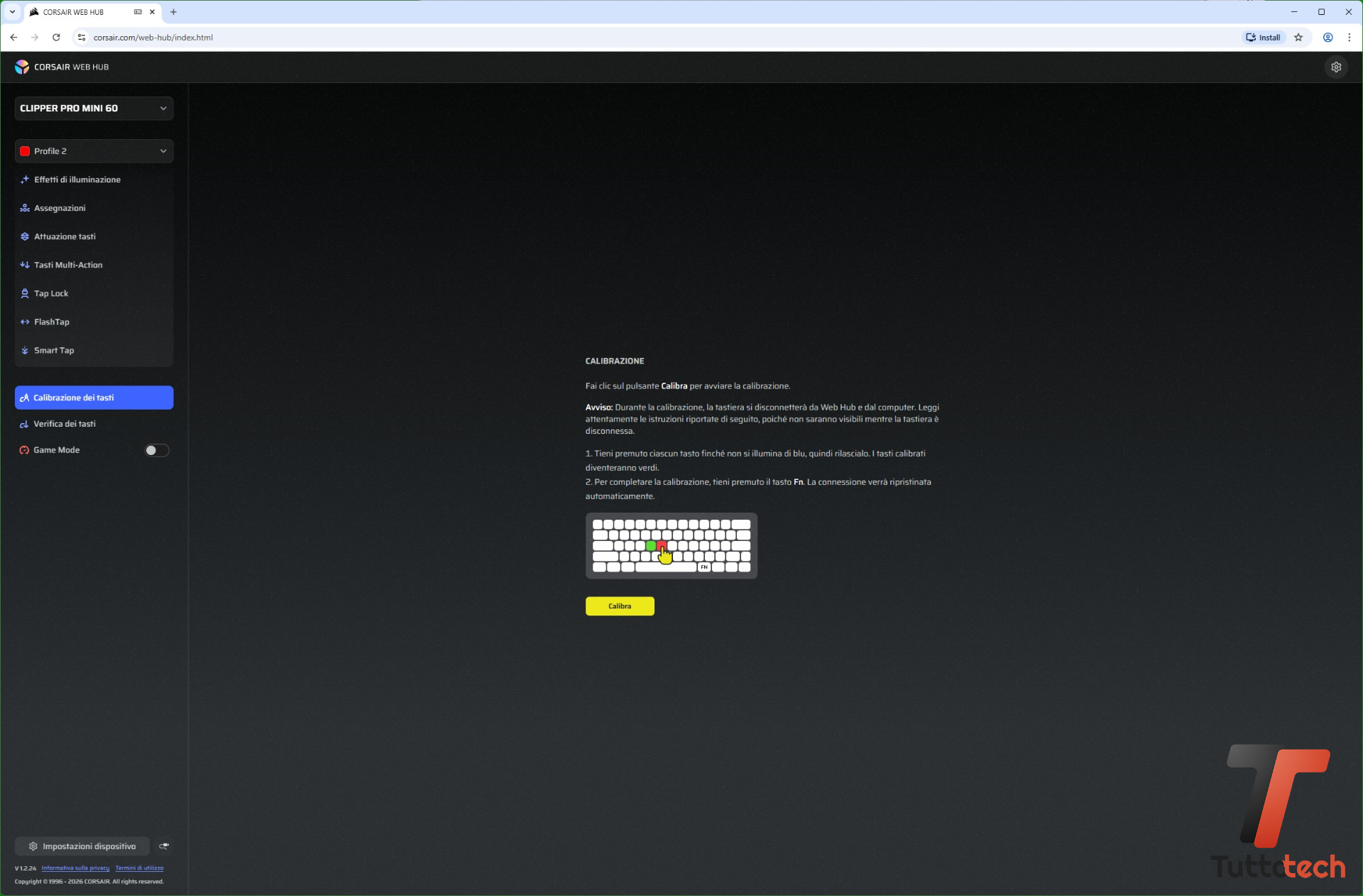Open the Chrome profile icon
The height and width of the screenshot is (896, 1363).
[1328, 38]
